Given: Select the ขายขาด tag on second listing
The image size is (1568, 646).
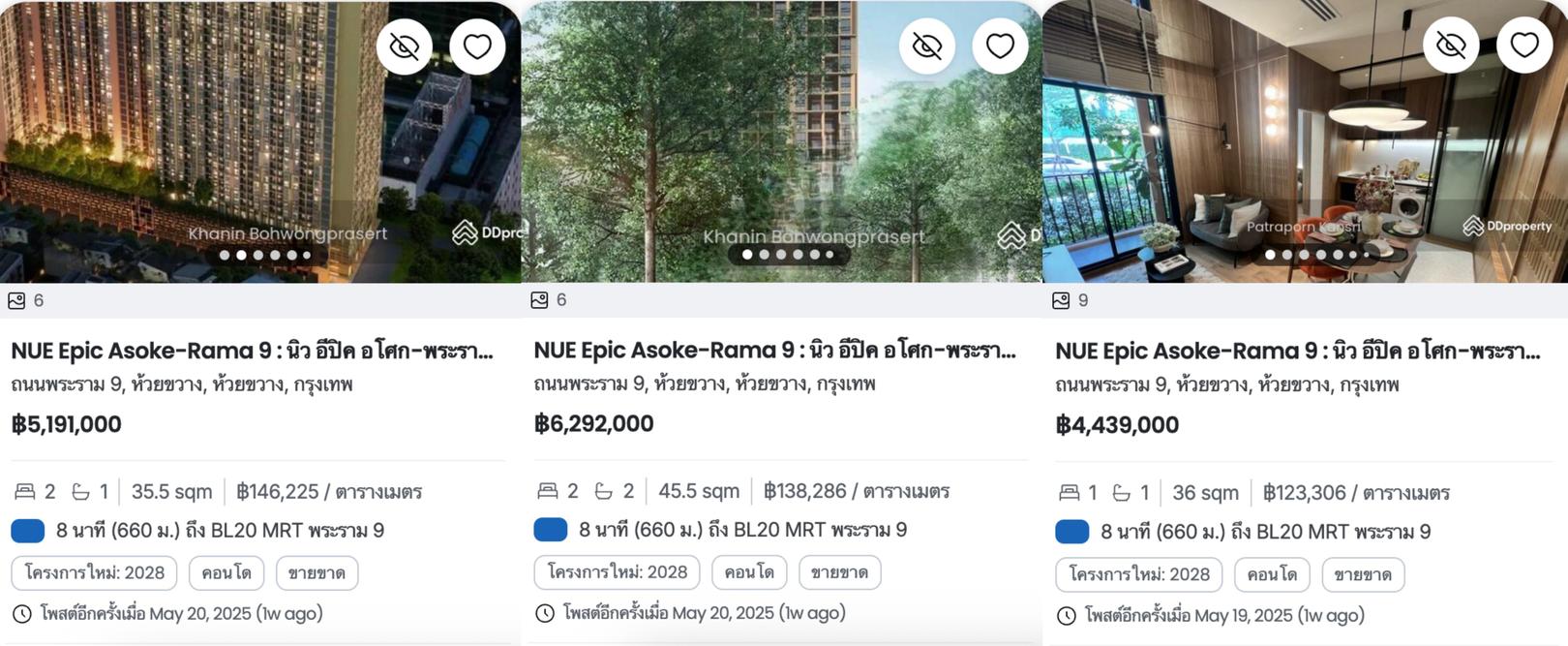Looking at the screenshot, I should coord(839,572).
